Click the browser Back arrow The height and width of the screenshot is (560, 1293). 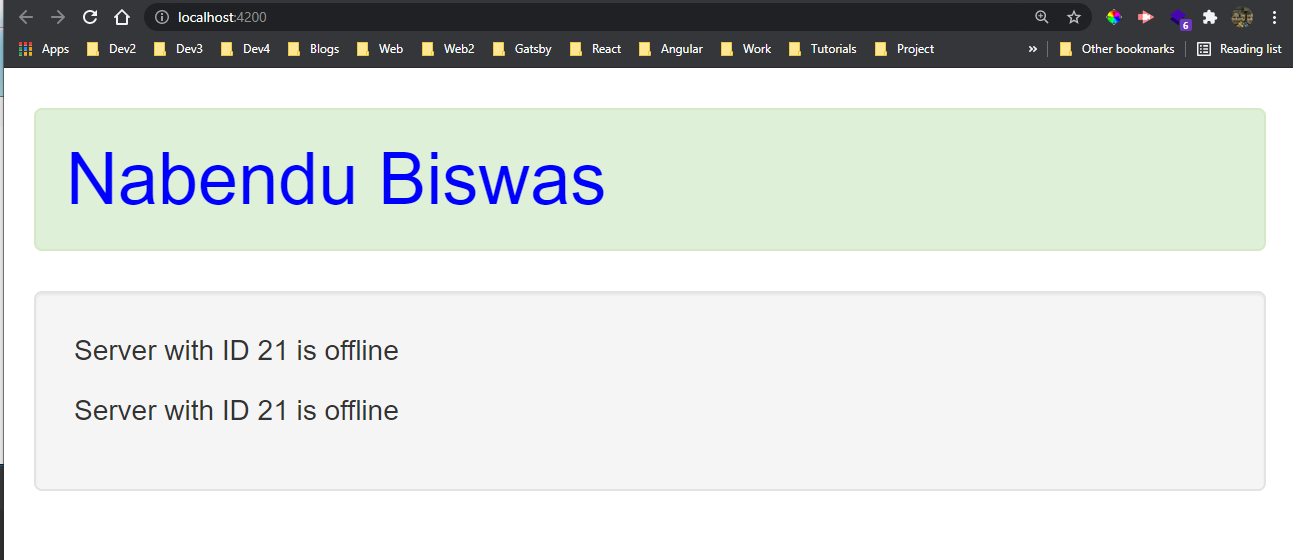[26, 17]
